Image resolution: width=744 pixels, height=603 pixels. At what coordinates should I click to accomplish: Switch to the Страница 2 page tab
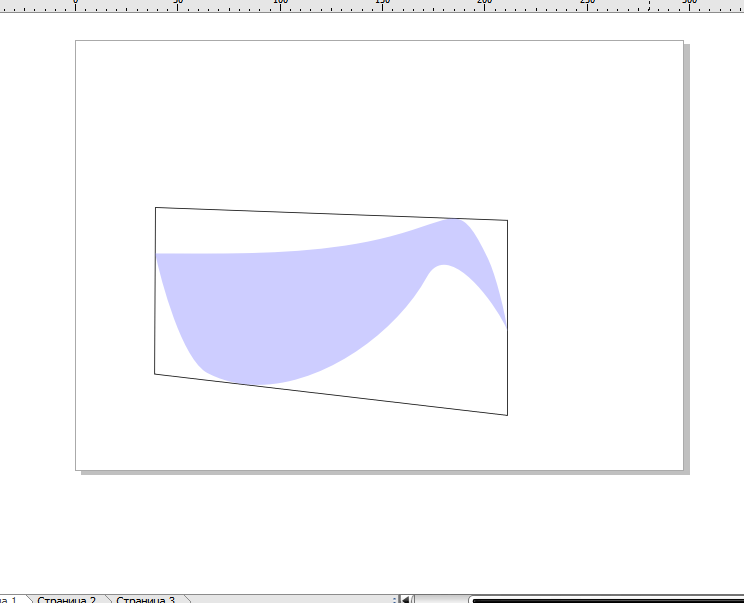coord(66,599)
